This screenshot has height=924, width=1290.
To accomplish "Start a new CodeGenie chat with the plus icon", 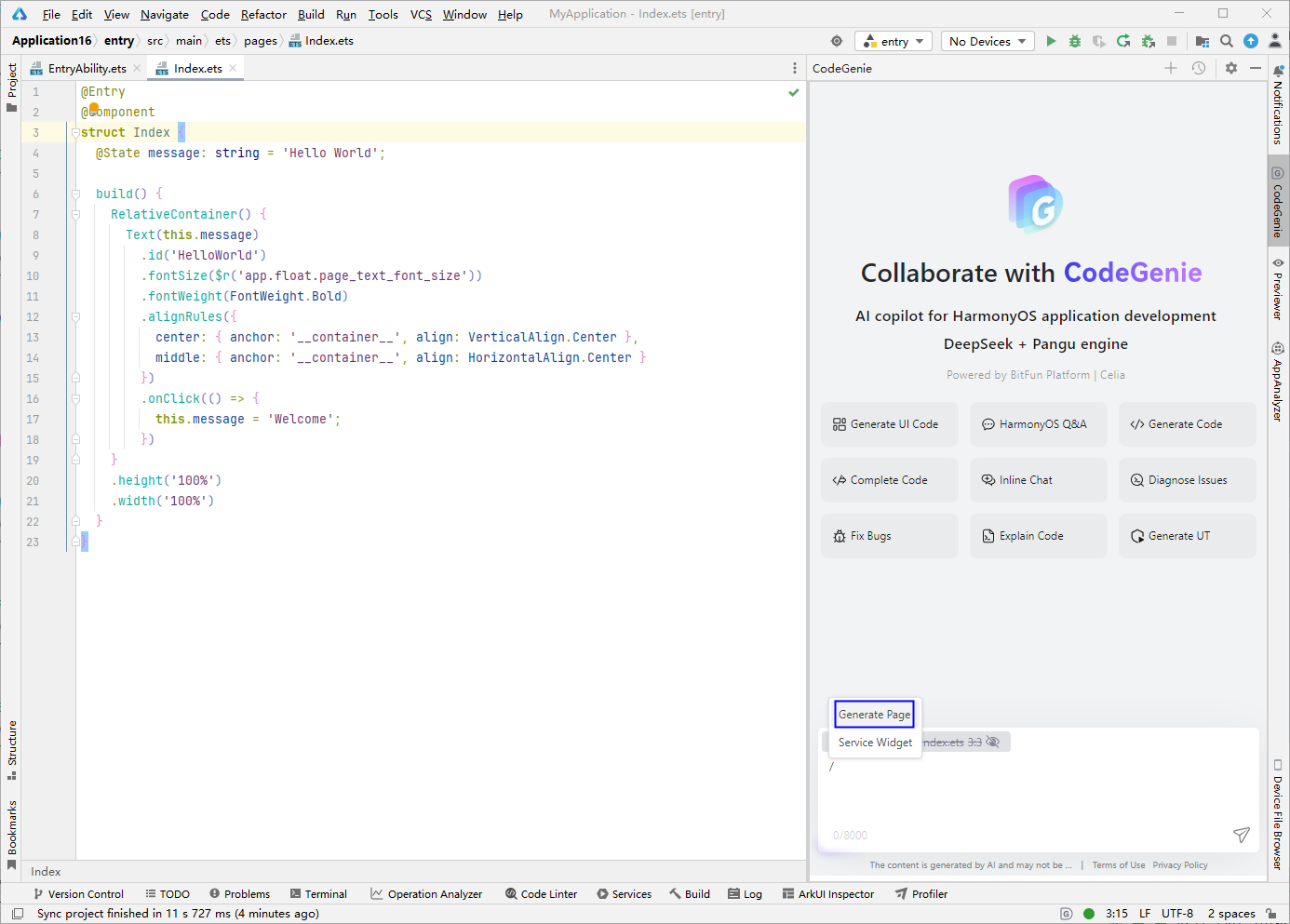I will click(x=1171, y=68).
